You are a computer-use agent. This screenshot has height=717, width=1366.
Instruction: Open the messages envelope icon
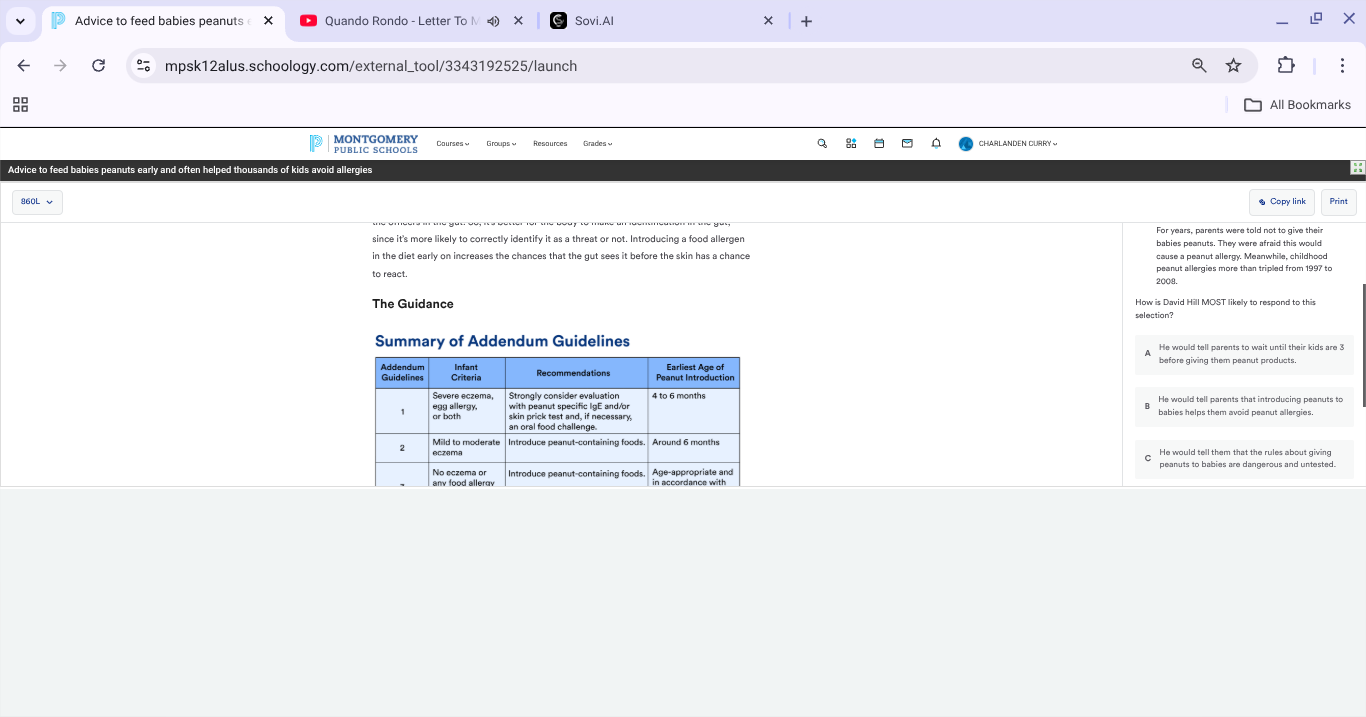pos(907,144)
